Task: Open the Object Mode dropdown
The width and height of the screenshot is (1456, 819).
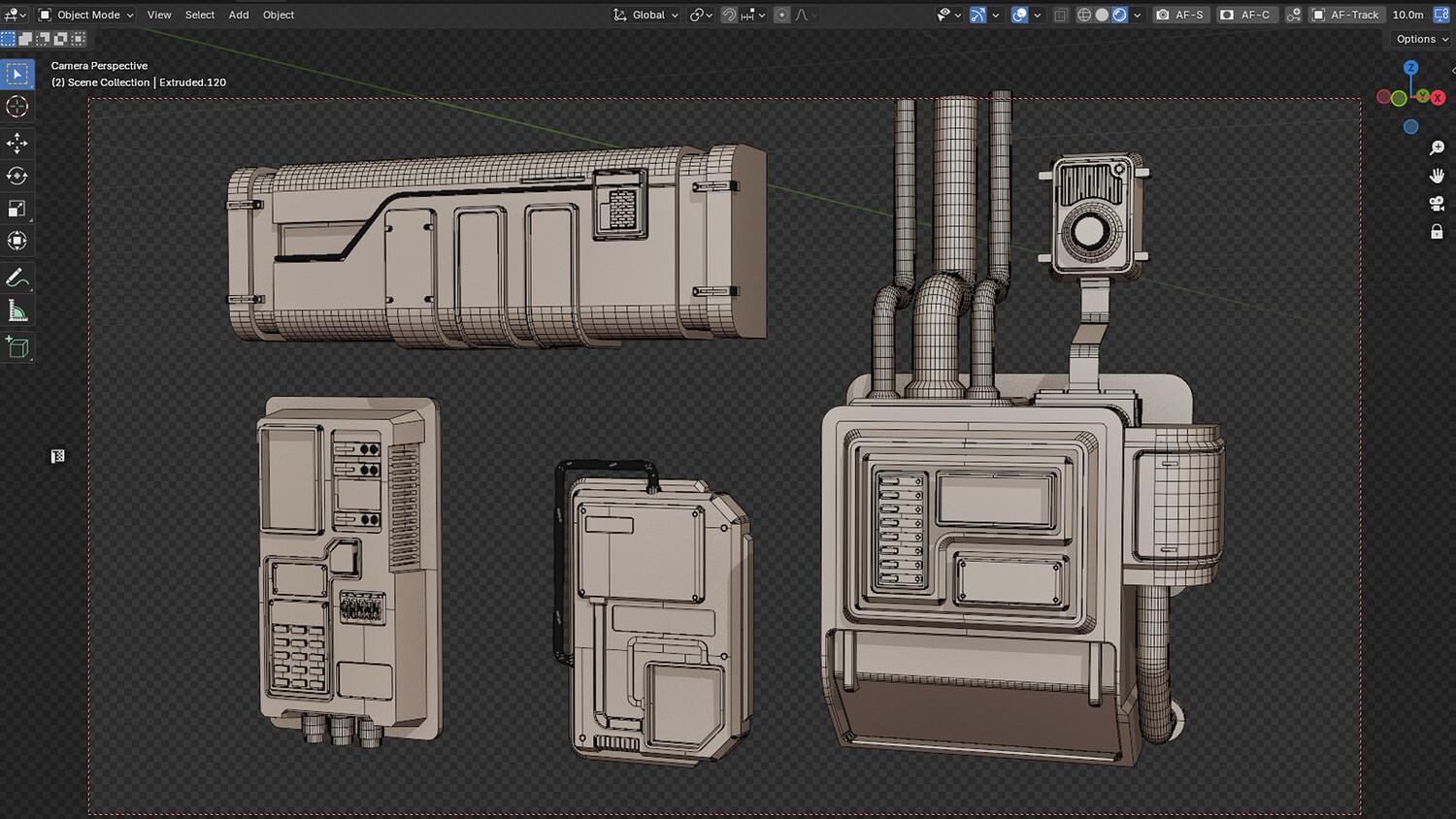Action: (85, 15)
